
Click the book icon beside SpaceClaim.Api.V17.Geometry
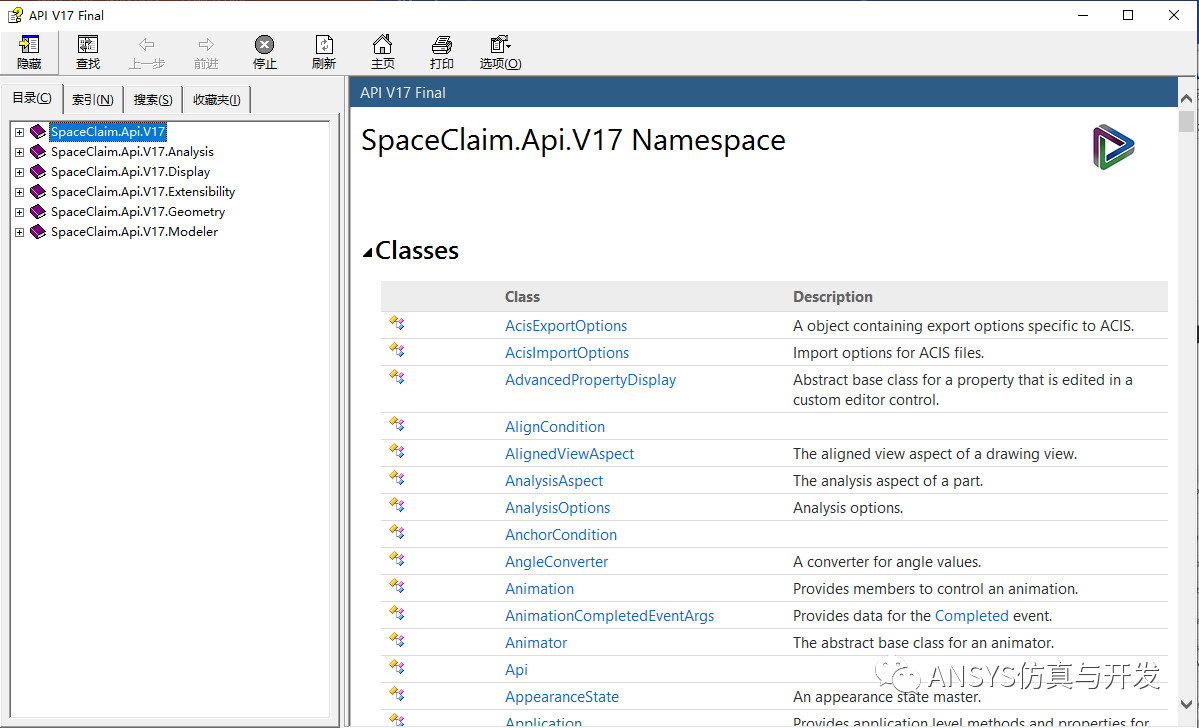tap(38, 211)
